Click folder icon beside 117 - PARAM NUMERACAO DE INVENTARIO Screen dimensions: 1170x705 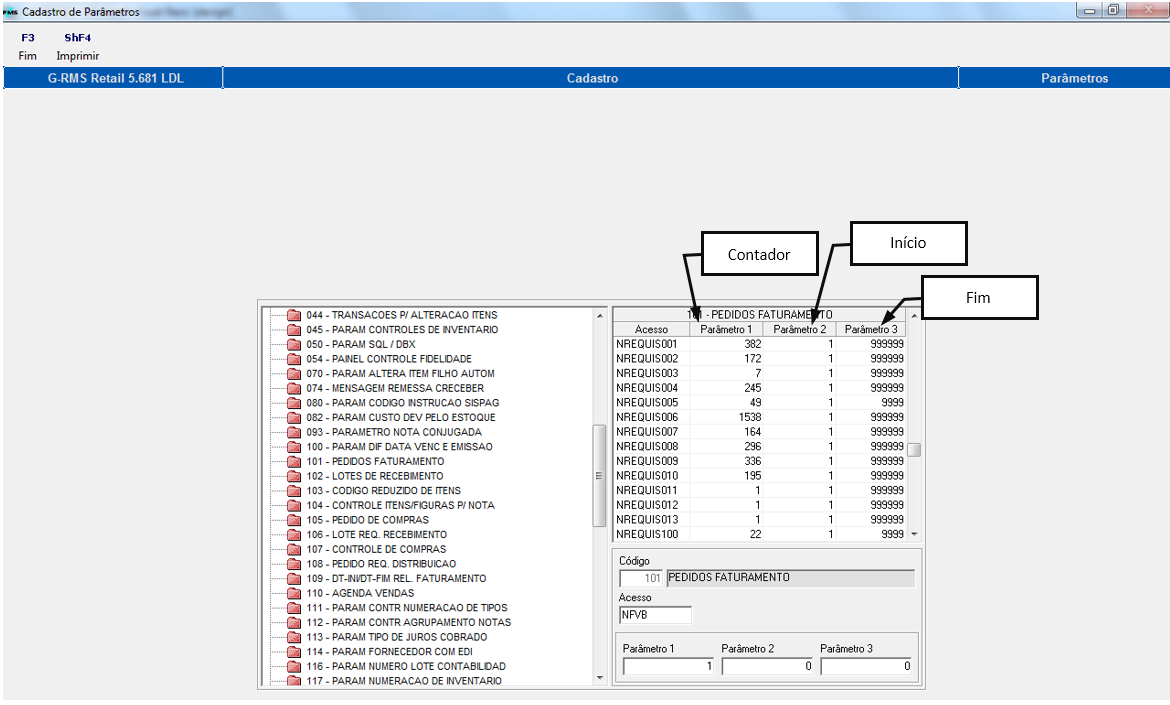coord(294,680)
